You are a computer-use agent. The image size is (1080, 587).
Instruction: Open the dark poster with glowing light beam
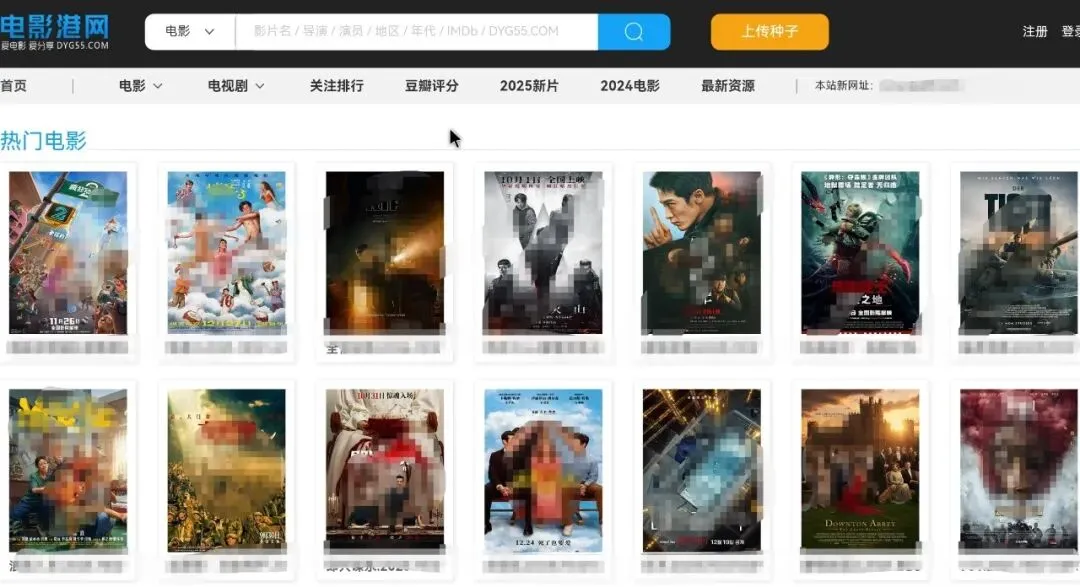tap(385, 253)
